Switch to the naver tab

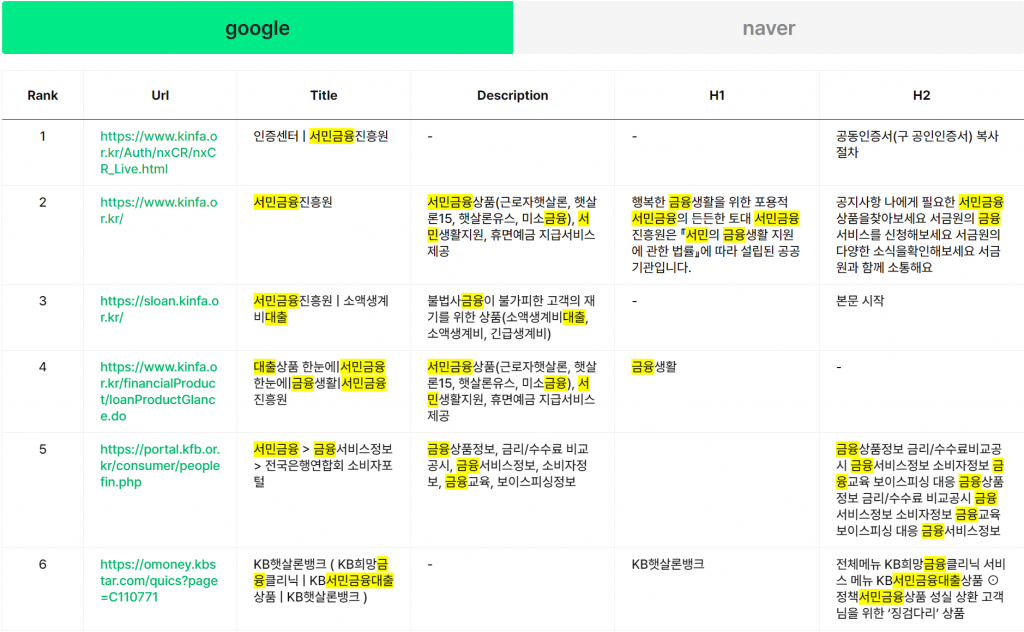click(x=768, y=28)
